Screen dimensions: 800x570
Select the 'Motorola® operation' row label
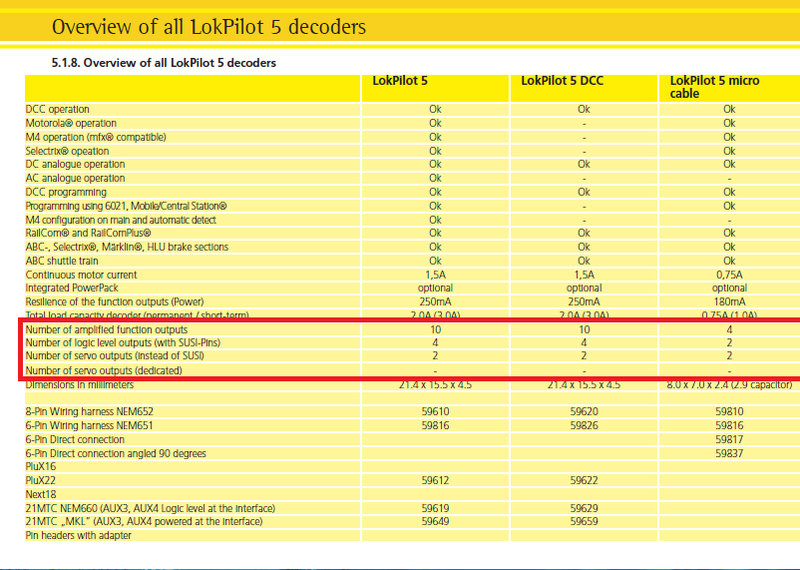point(71,123)
